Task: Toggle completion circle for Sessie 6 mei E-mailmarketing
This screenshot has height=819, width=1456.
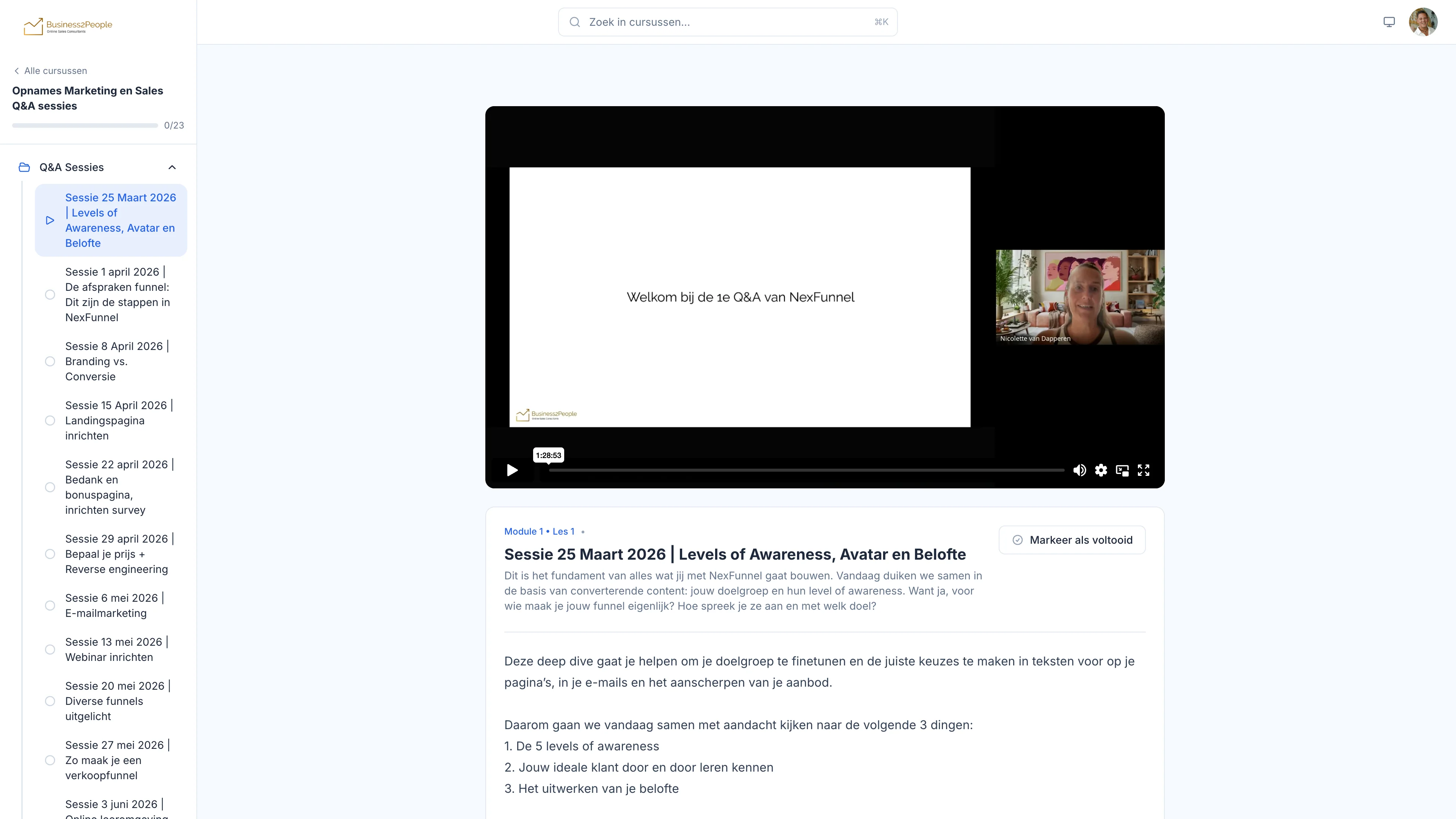Action: click(x=50, y=606)
